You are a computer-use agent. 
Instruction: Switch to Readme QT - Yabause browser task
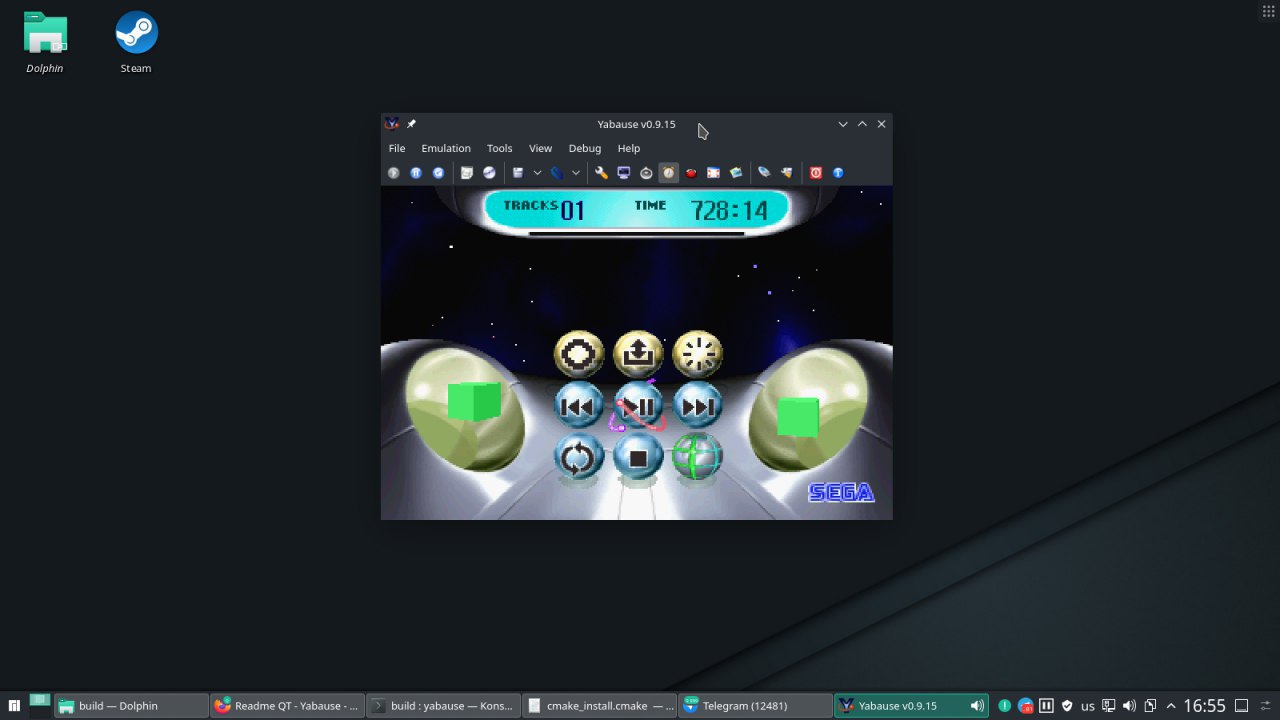(x=288, y=706)
